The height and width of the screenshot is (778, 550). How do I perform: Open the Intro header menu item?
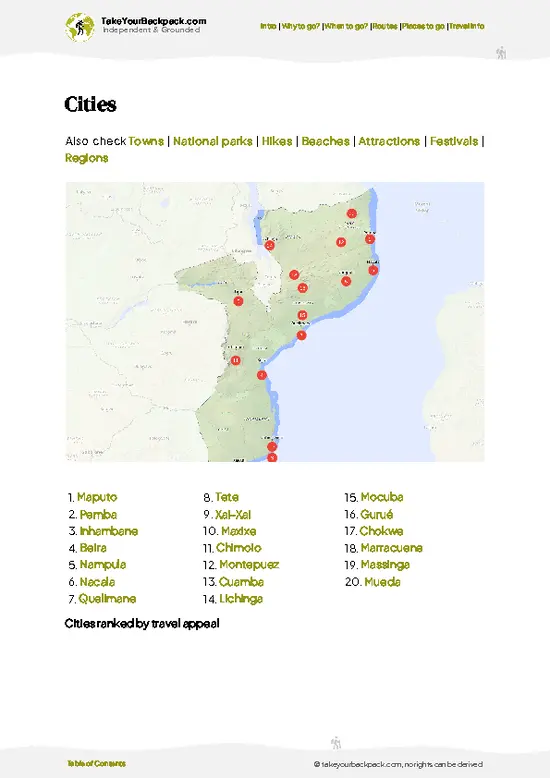coord(268,26)
